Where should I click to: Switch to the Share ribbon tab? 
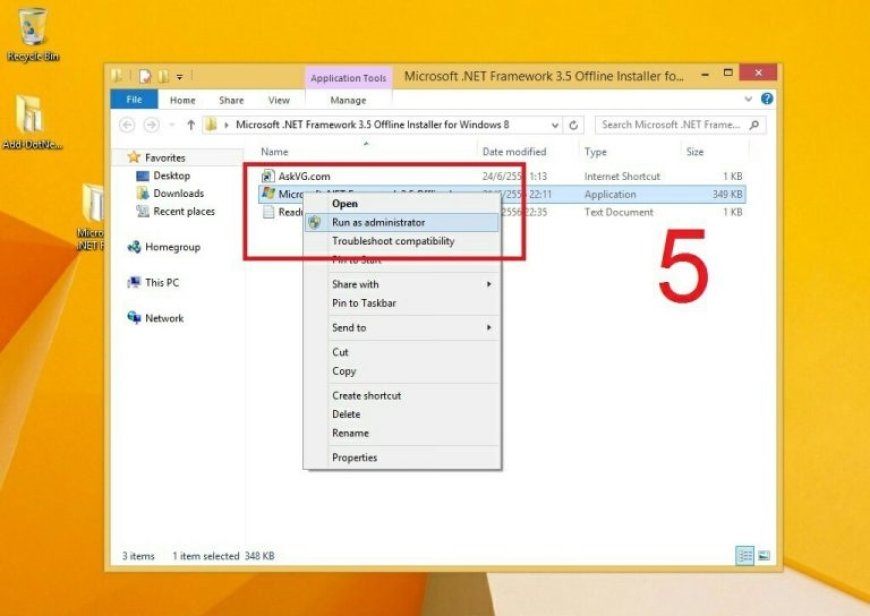[x=231, y=100]
